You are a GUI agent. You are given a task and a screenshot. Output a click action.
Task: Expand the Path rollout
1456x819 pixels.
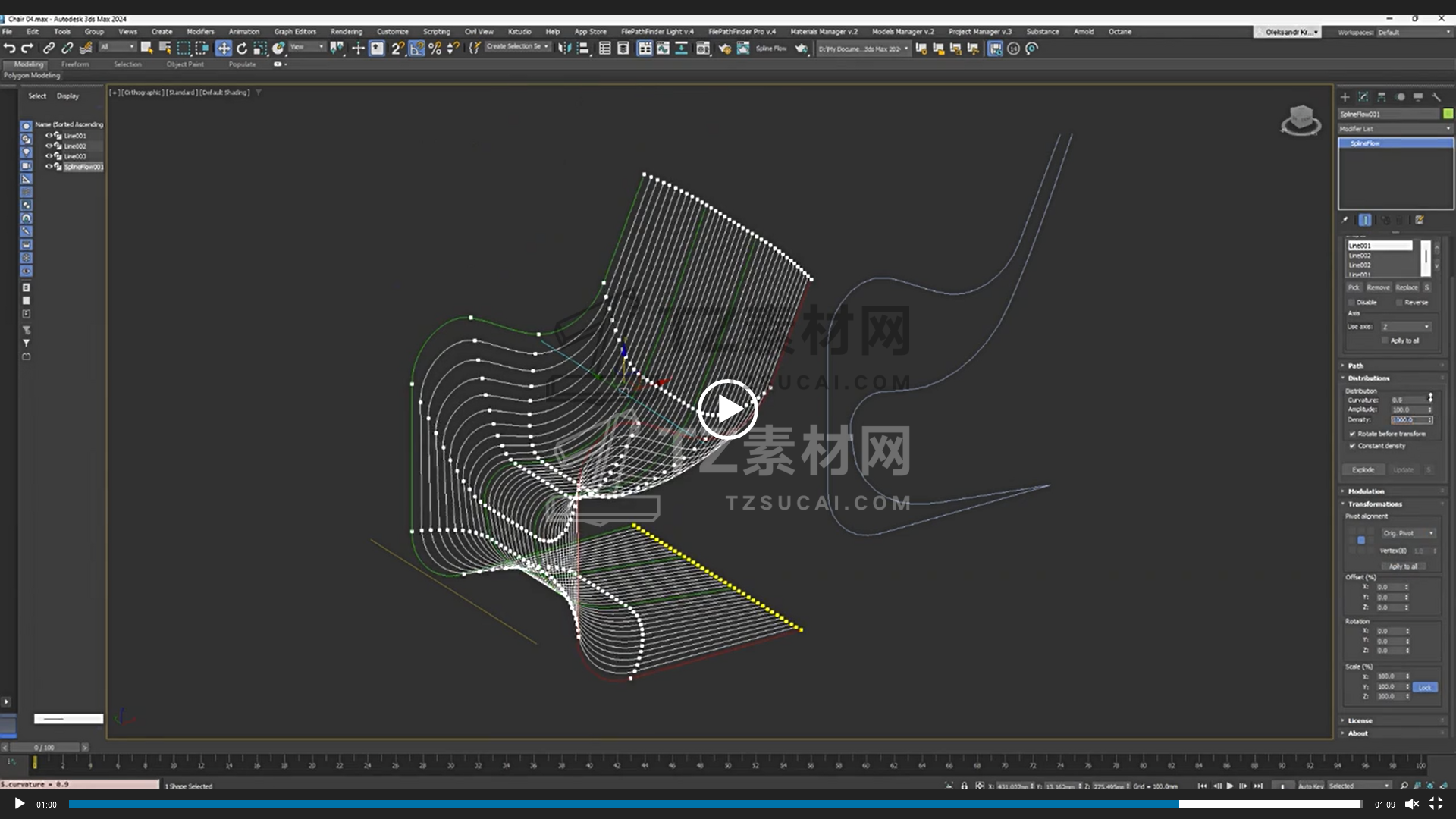[x=1356, y=366]
